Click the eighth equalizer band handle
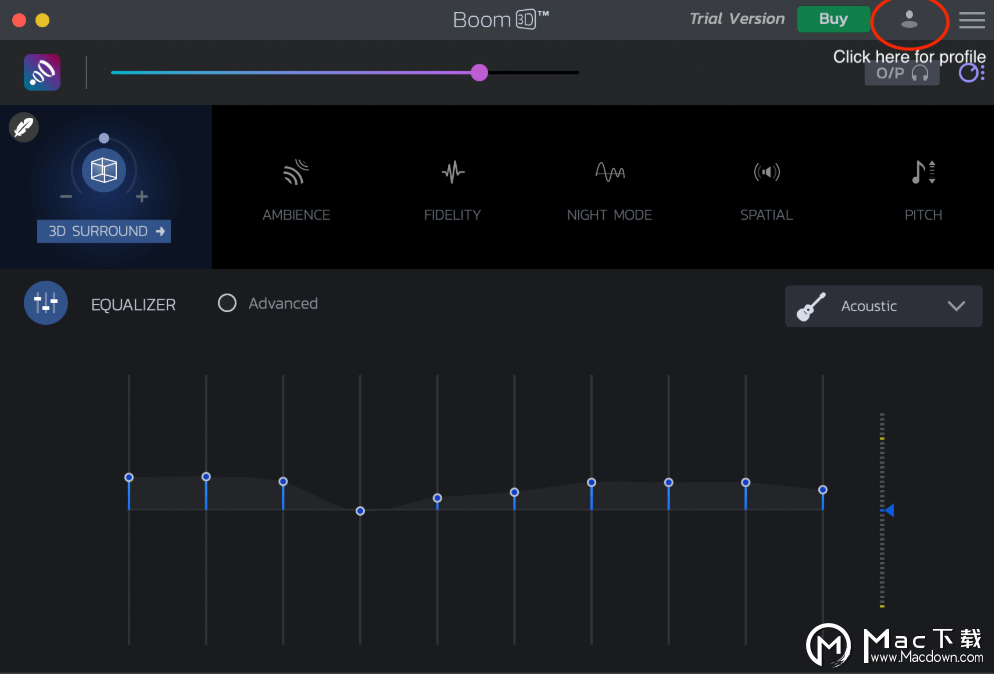Viewport: 994px width, 674px height. point(669,483)
